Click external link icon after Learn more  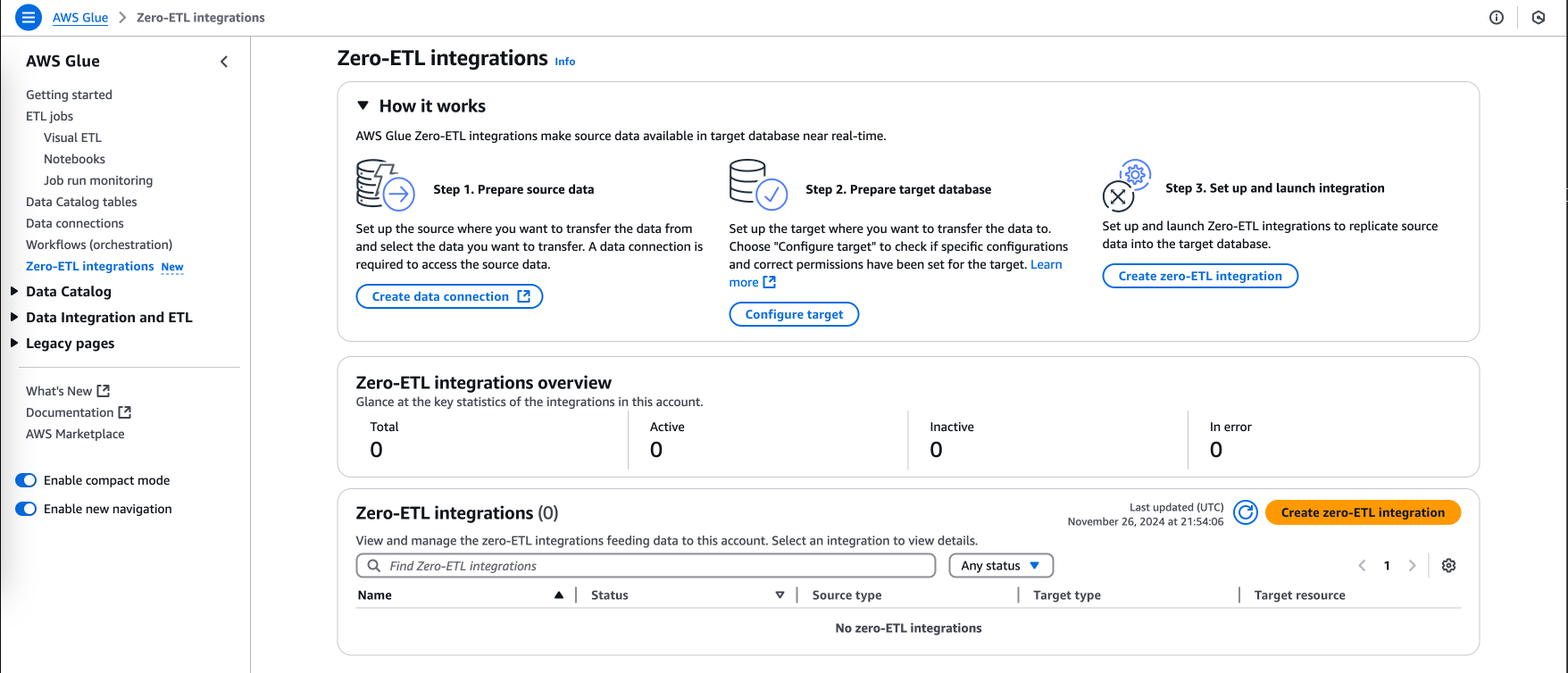770,282
